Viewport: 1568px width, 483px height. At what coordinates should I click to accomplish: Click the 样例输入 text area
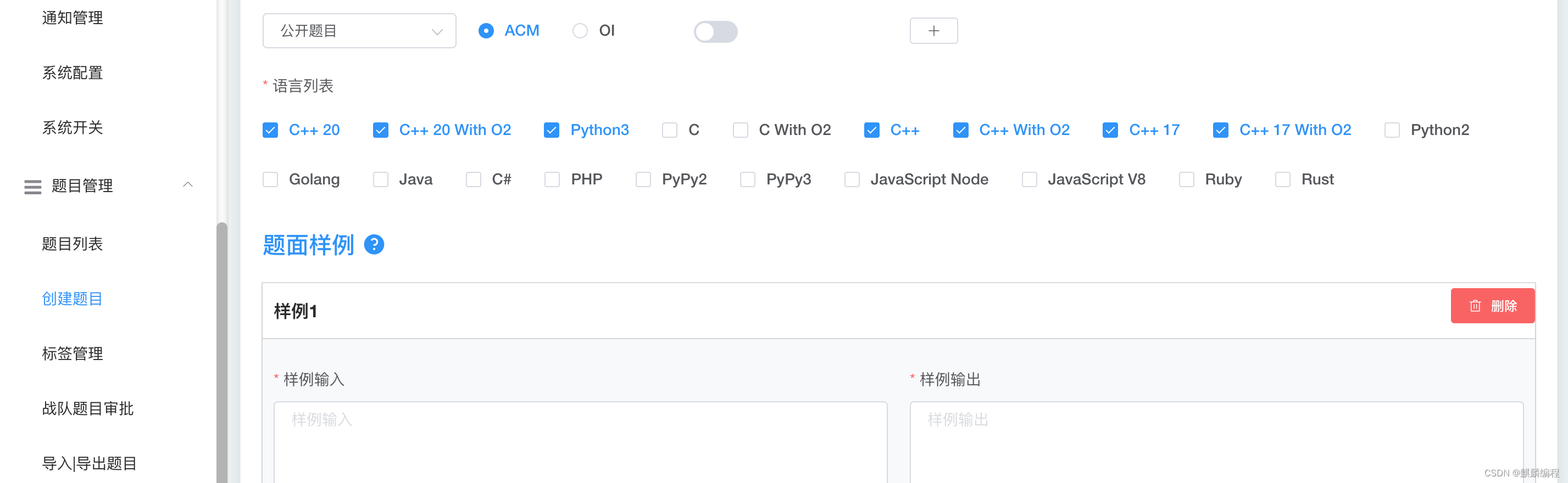click(x=580, y=442)
